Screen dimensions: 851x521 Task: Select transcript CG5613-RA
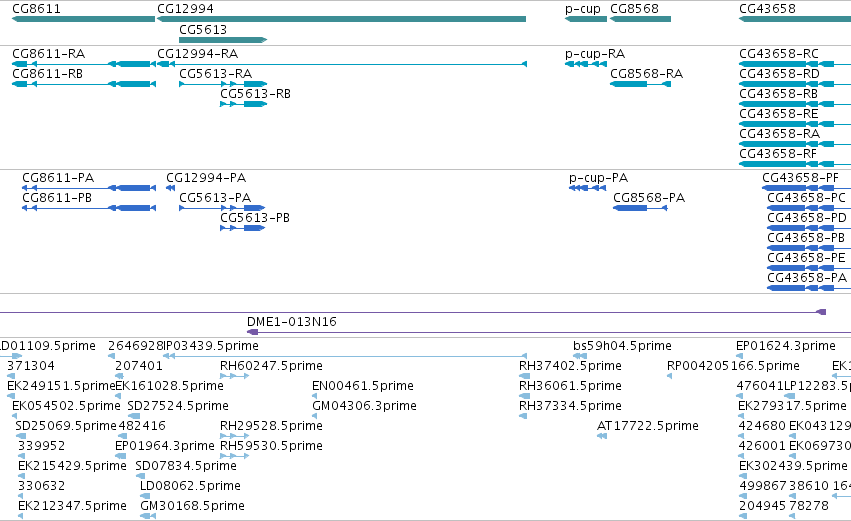click(x=223, y=84)
